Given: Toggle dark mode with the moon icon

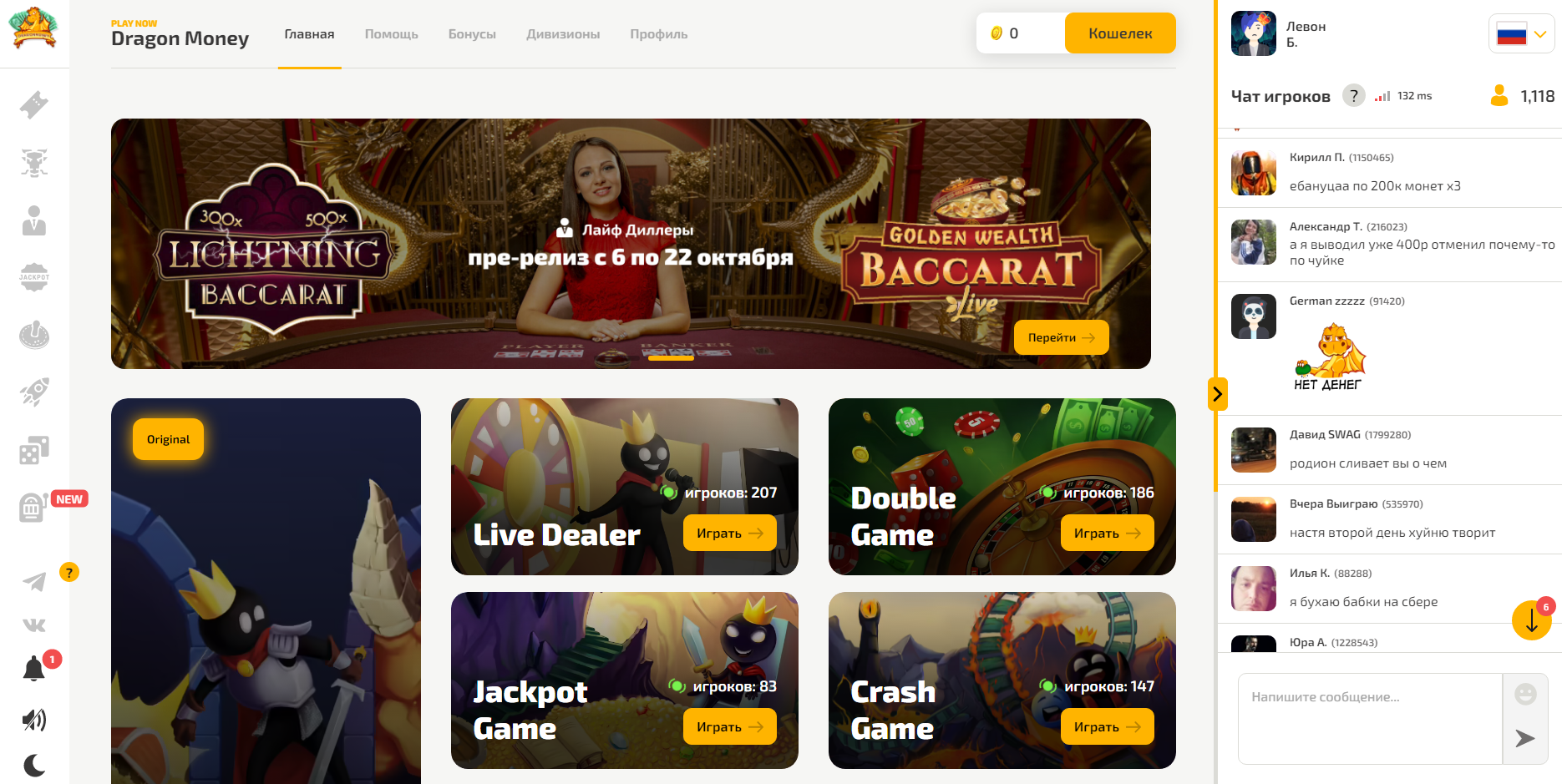Looking at the screenshot, I should click(x=34, y=765).
